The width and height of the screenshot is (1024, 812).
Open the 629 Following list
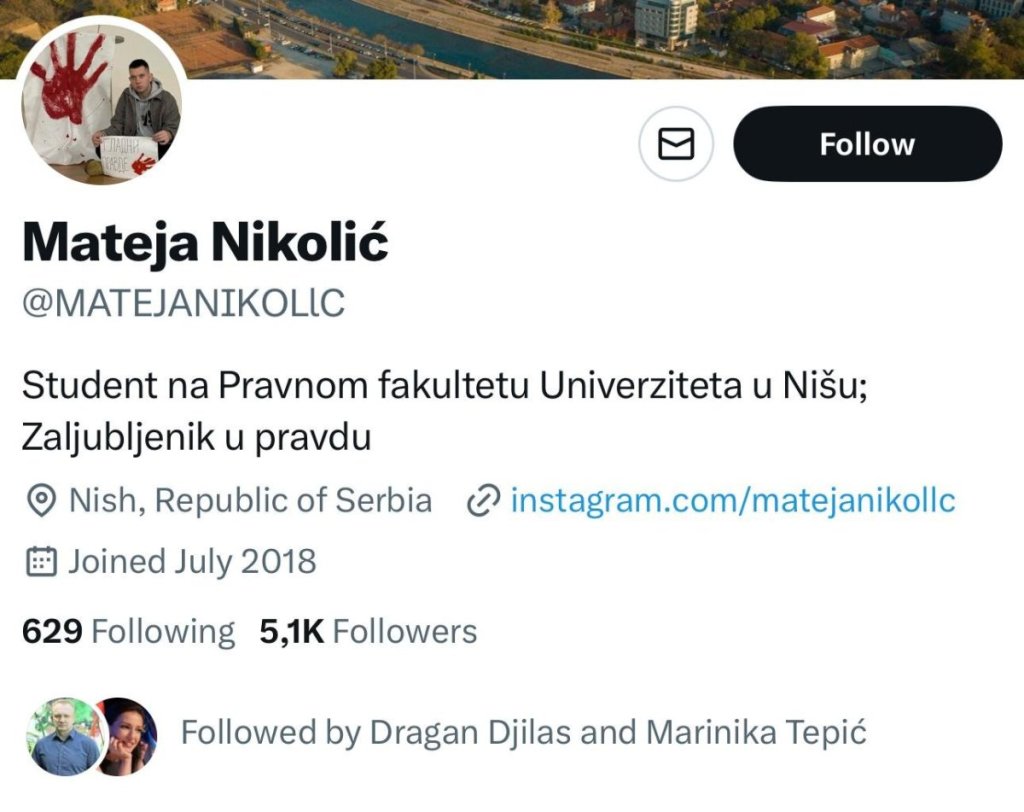point(128,631)
